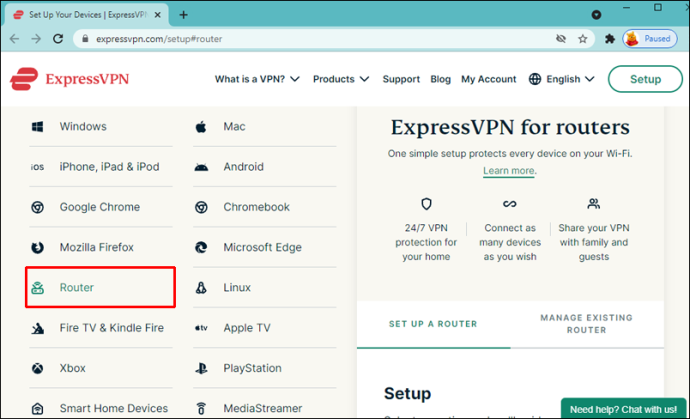
Task: Click the Microsoft Edge icon
Action: pos(201,247)
